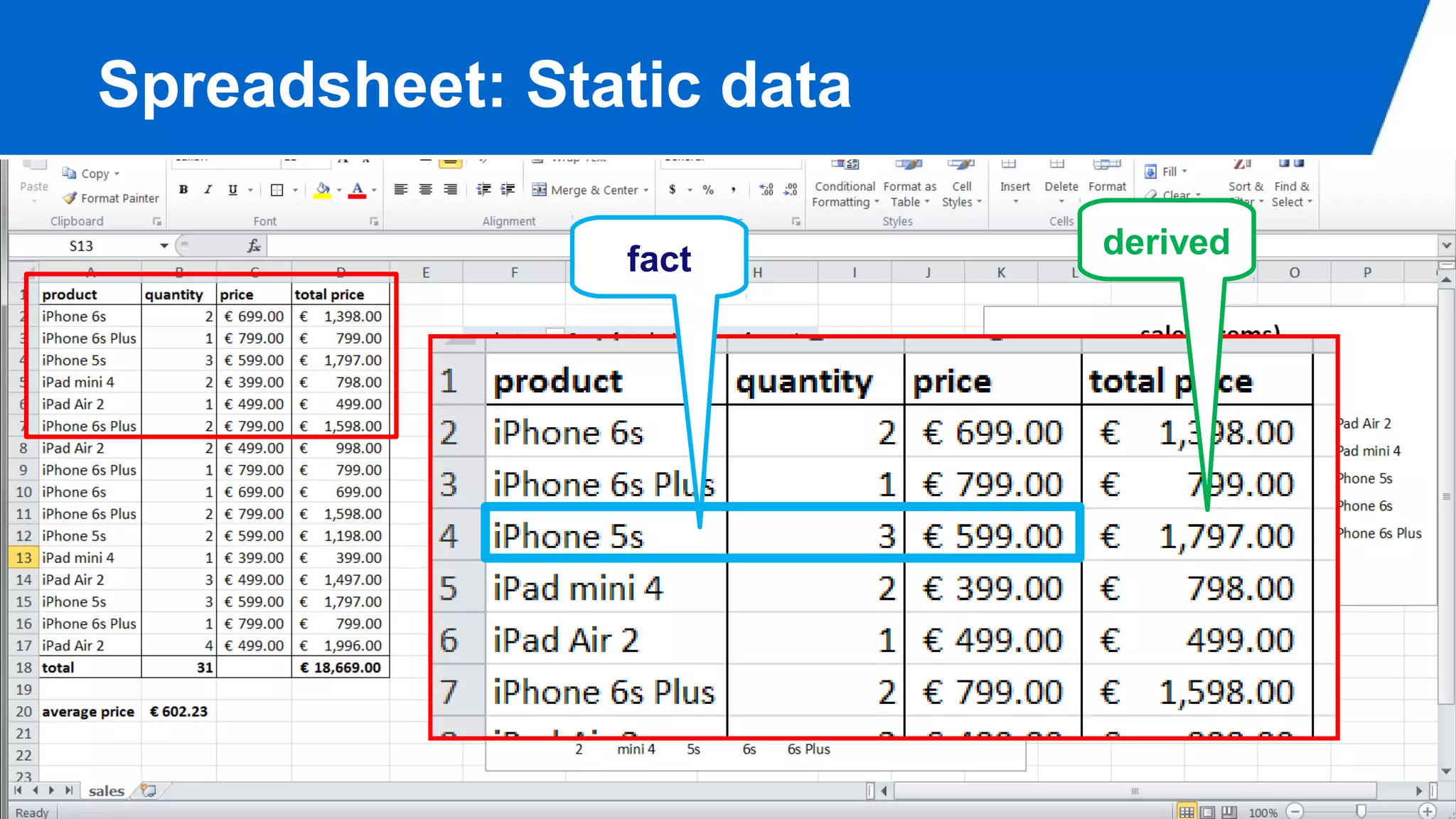Apply Comma style

pos(733,190)
